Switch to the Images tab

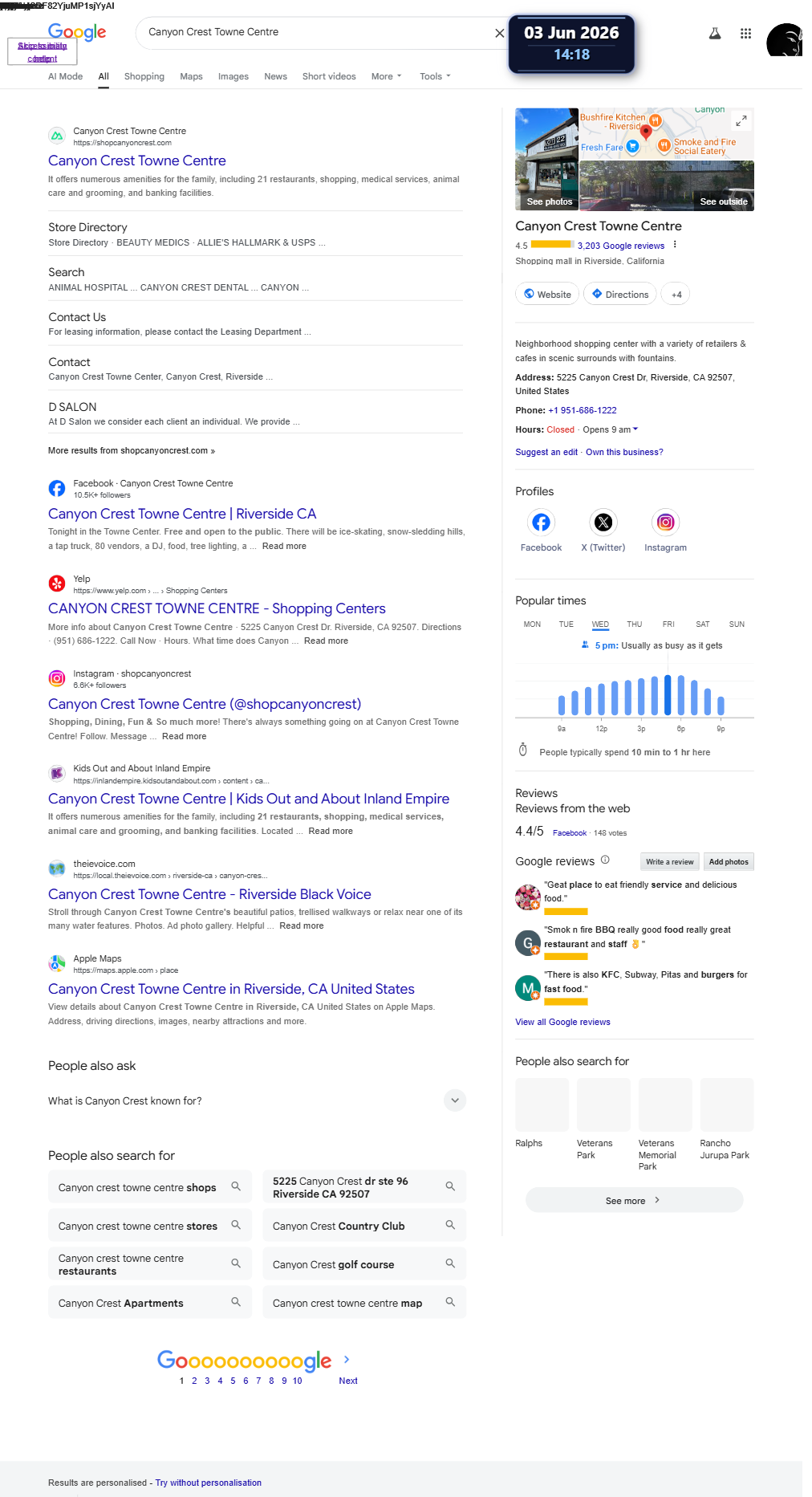(233, 76)
